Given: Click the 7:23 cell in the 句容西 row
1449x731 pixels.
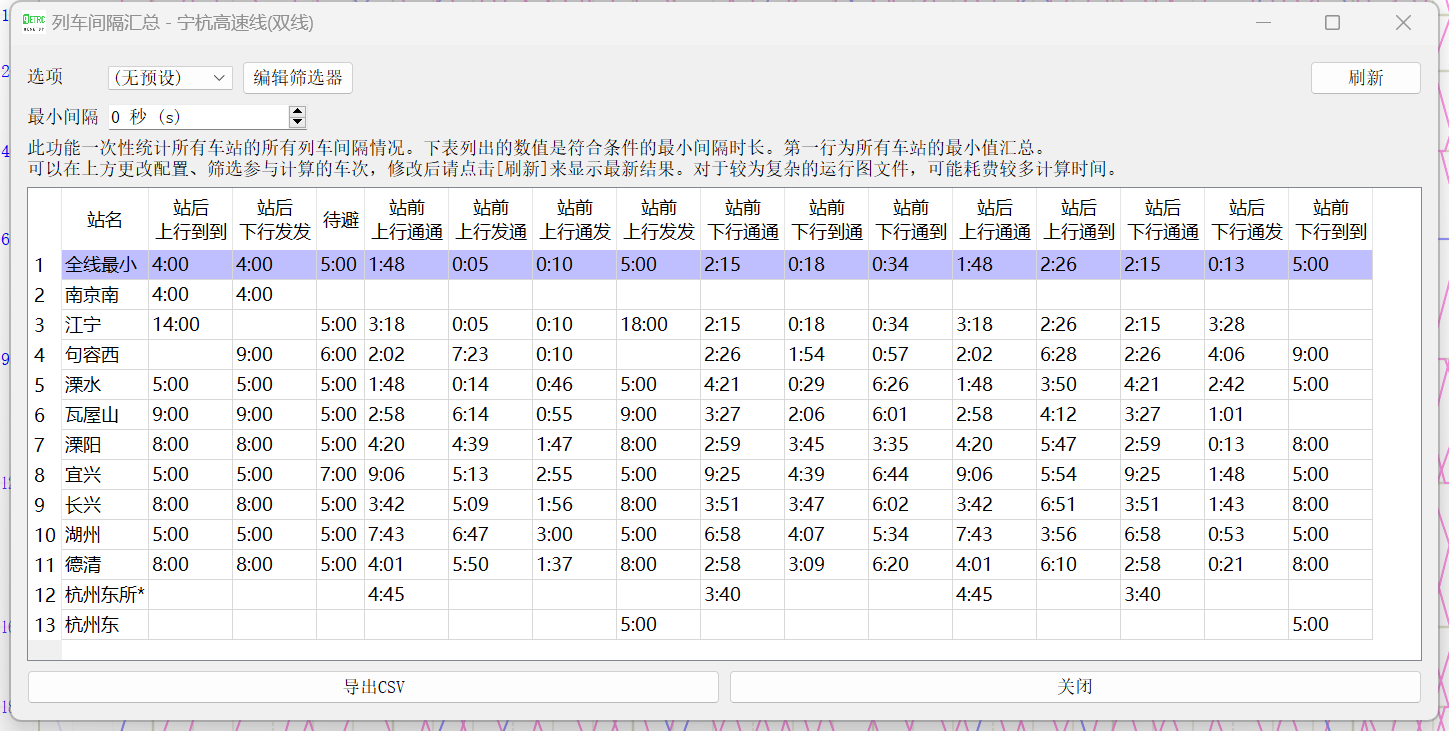Looking at the screenshot, I should tap(491, 355).
